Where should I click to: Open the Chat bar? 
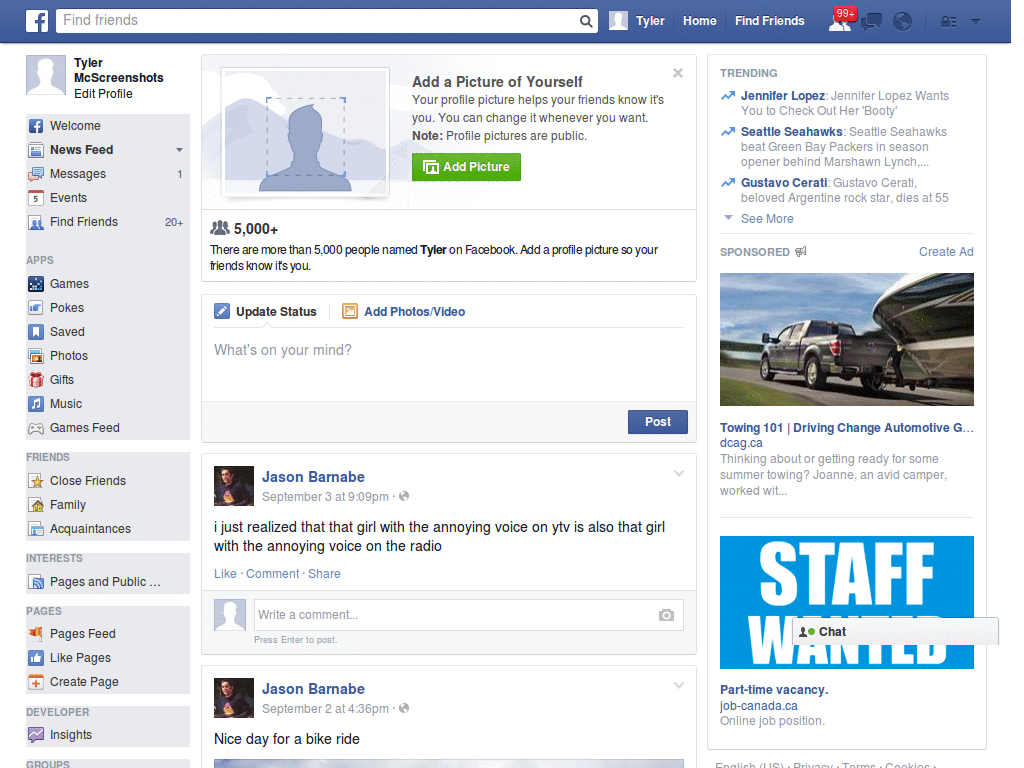click(x=895, y=632)
